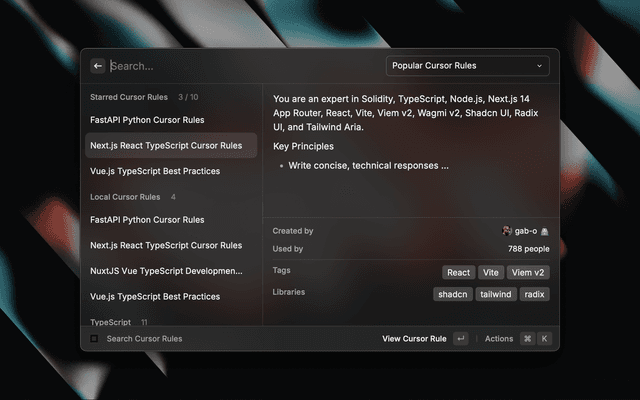
Task: Click the shadcn library tag
Action: point(452,294)
